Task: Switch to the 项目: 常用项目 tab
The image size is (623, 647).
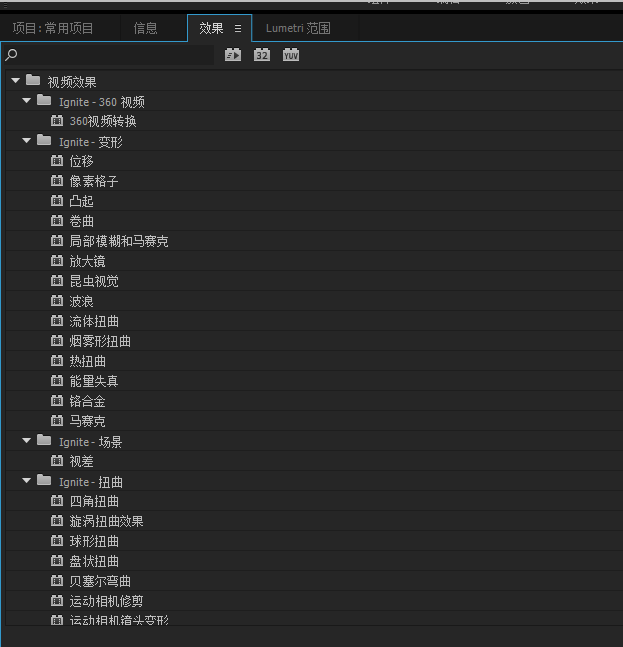Action: point(53,28)
